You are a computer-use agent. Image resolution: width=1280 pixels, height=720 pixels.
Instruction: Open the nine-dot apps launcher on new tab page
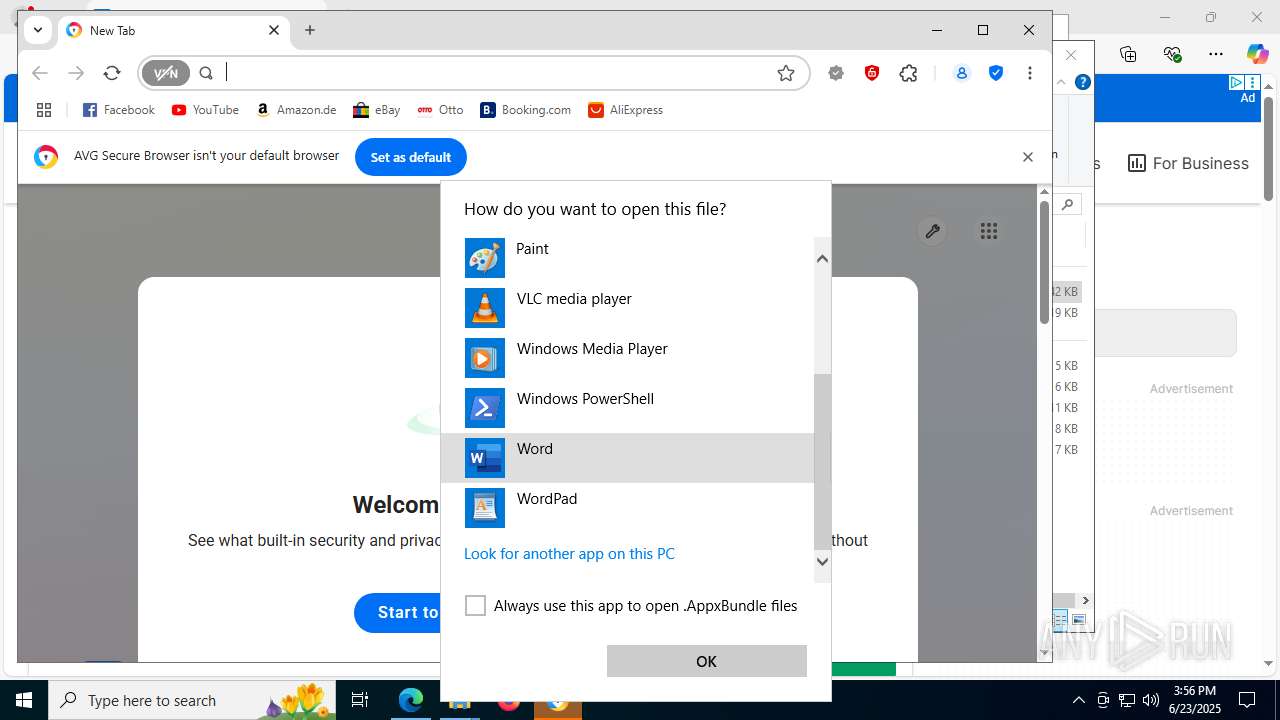click(989, 231)
